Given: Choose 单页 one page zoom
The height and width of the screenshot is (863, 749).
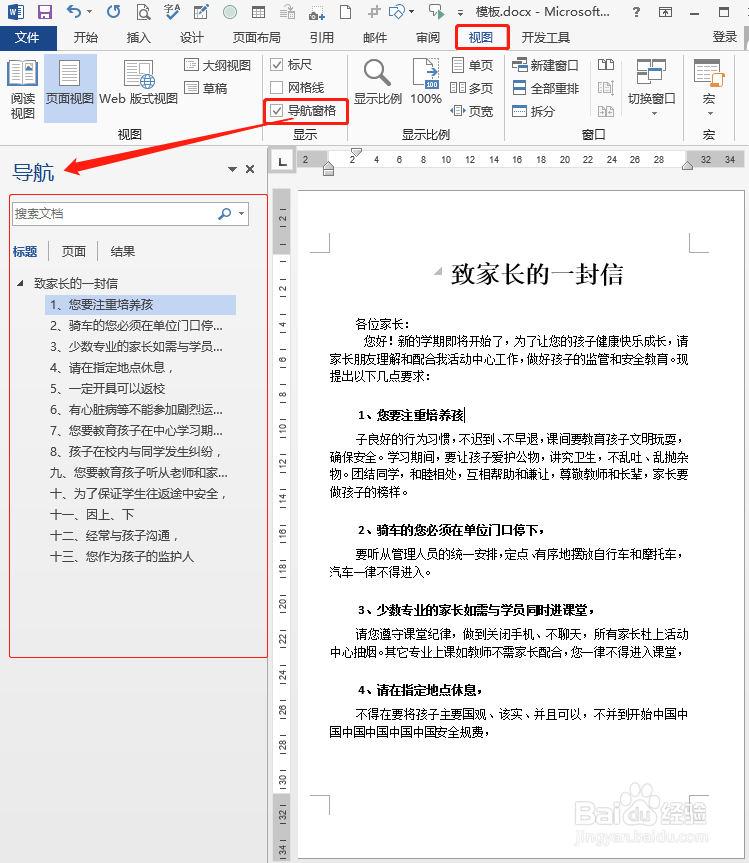Looking at the screenshot, I should tap(472, 65).
